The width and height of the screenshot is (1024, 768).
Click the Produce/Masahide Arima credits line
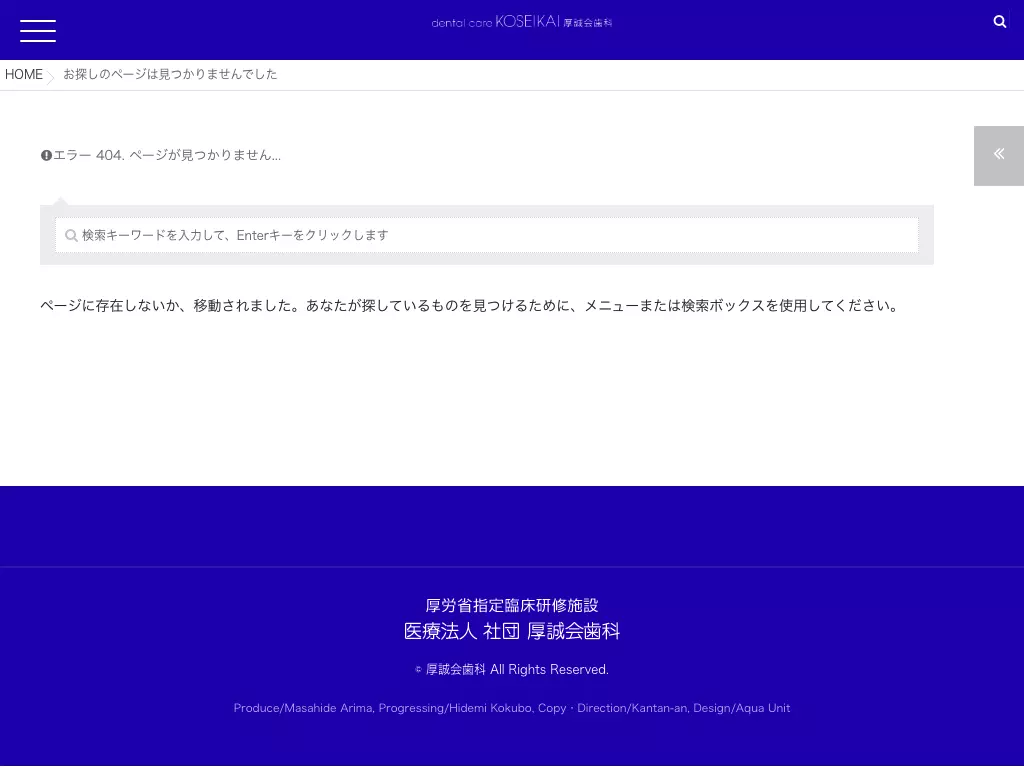pyautogui.click(x=512, y=708)
